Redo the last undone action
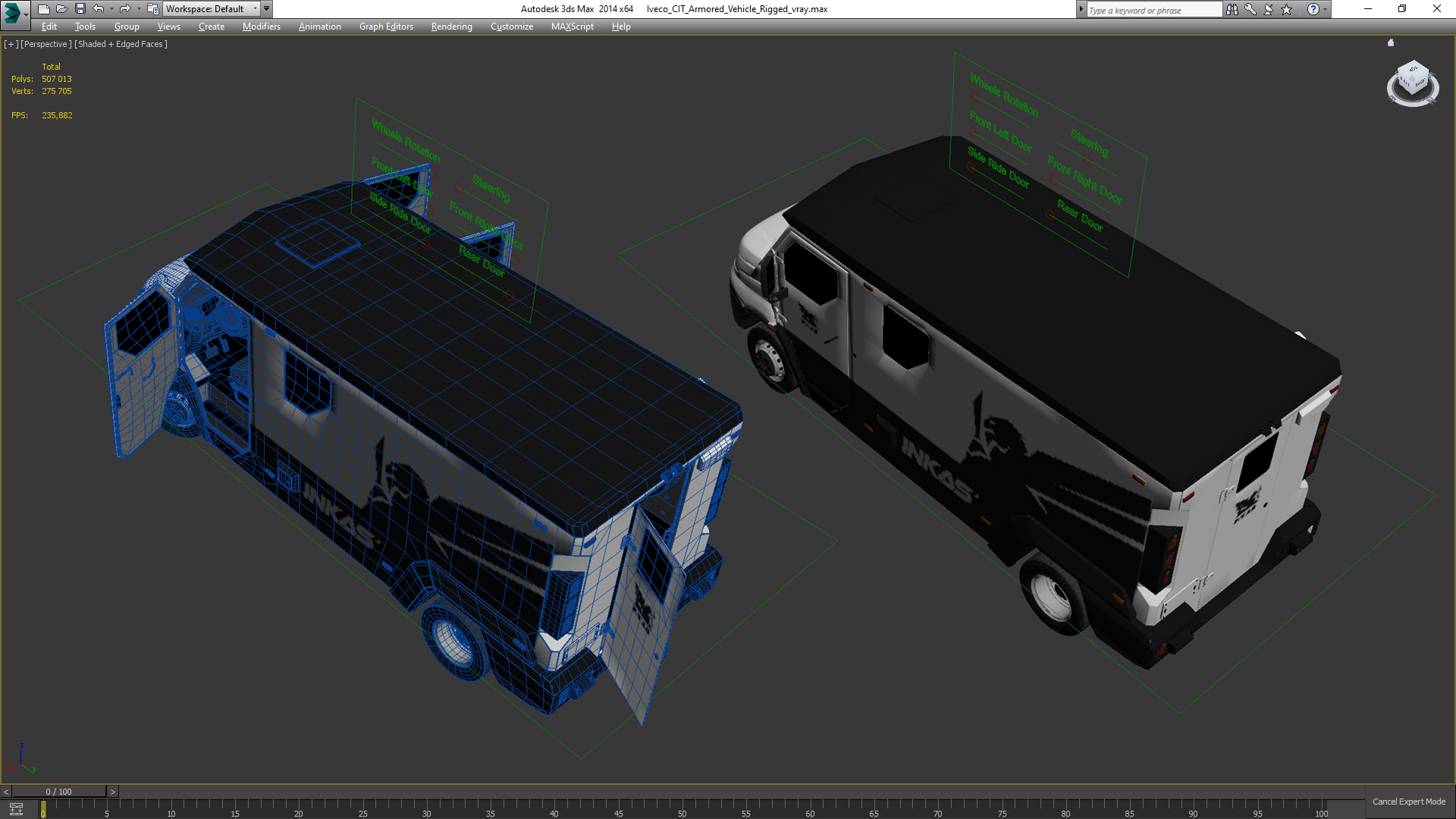This screenshot has height=819, width=1456. coord(125,9)
